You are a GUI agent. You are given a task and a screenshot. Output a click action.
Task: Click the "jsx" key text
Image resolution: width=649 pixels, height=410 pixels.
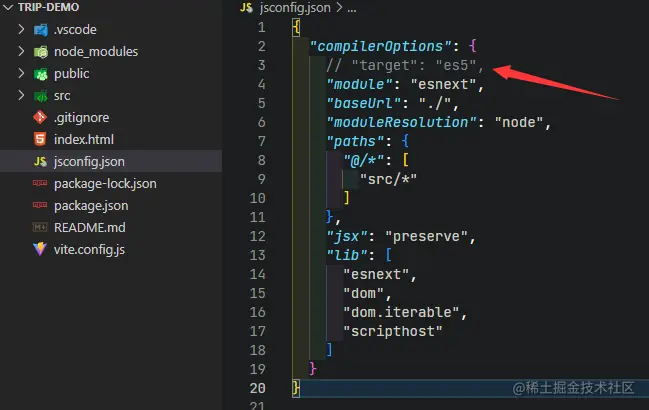(x=347, y=236)
